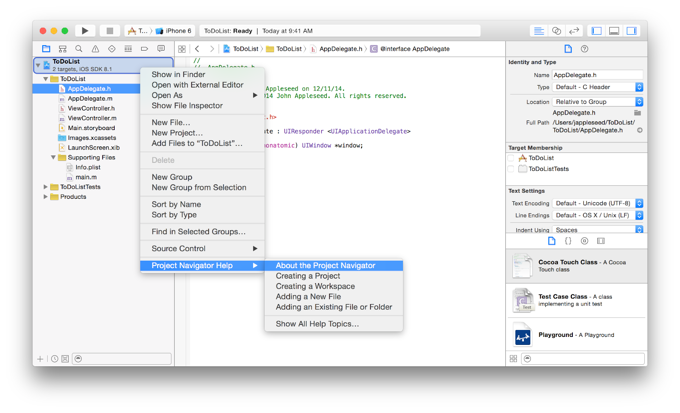
Task: Go back in editor history
Action: click(x=197, y=49)
